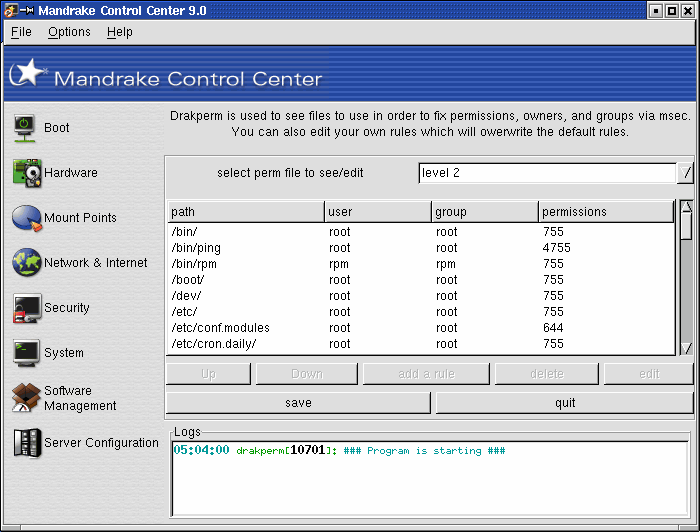Sort by the user column header

[378, 212]
